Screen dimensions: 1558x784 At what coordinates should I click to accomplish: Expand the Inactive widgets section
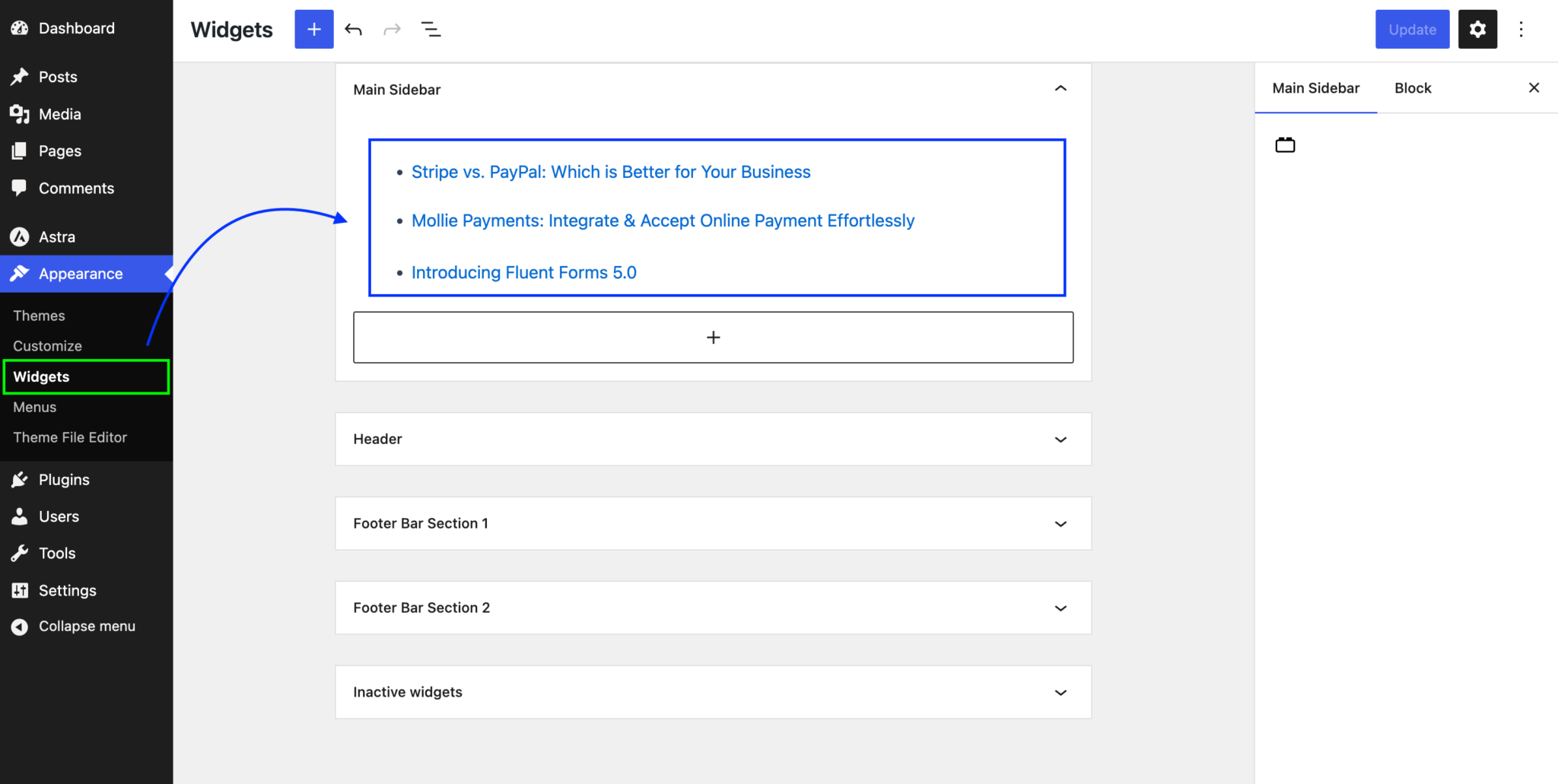pos(1060,693)
